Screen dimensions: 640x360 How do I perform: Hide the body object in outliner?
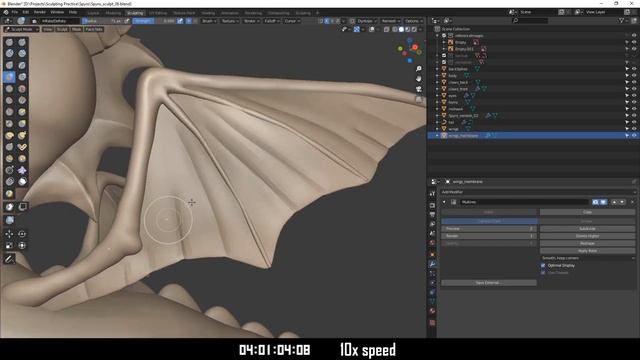coord(634,76)
